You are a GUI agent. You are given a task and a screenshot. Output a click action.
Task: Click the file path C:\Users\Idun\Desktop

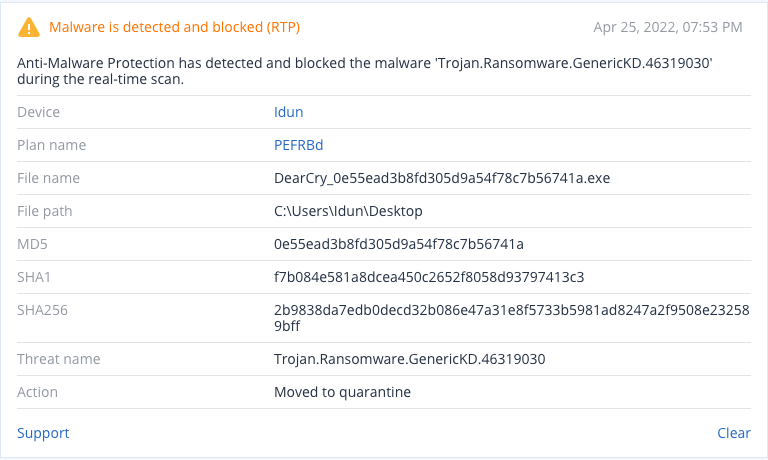(x=348, y=211)
